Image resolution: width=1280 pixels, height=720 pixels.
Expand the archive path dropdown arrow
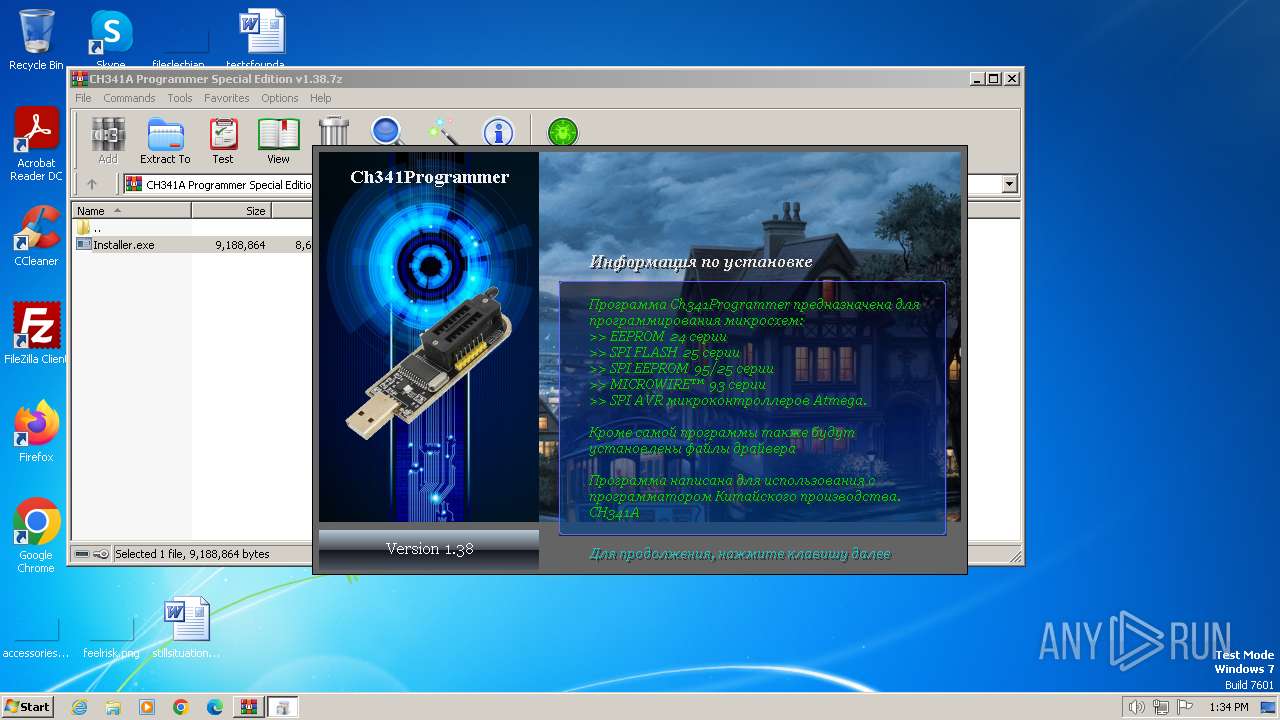(x=1009, y=184)
